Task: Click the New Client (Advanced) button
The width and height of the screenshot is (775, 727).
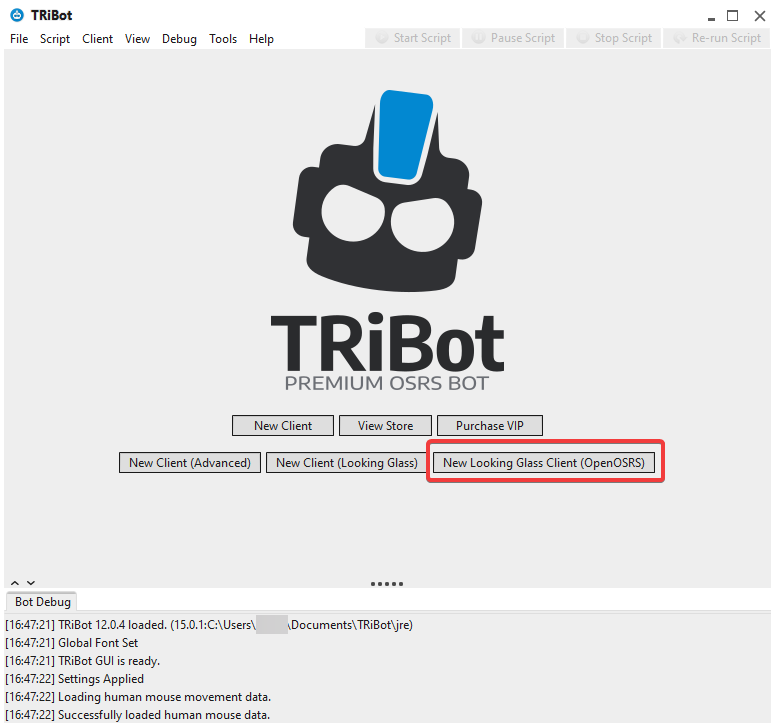Action: point(190,463)
